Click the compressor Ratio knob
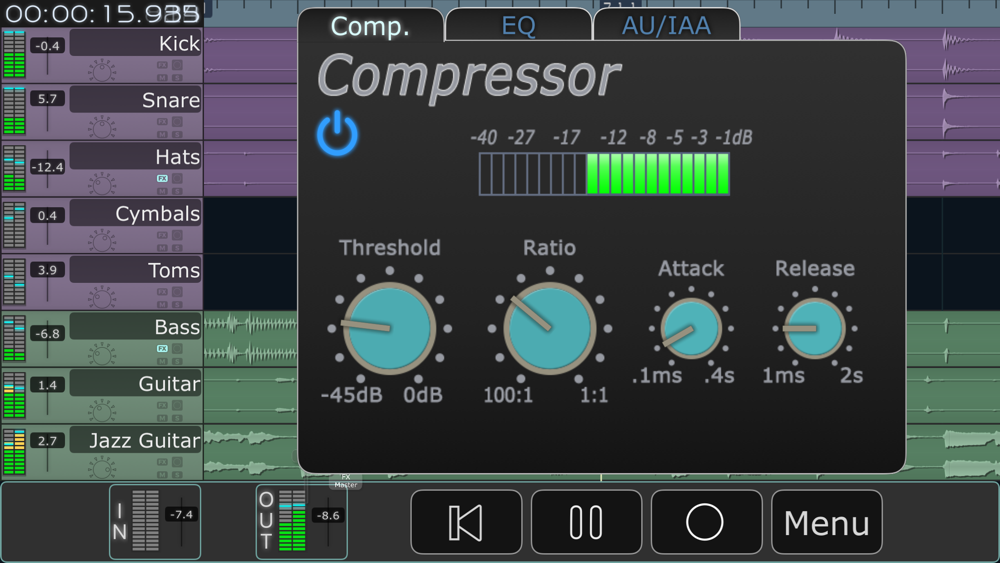The width and height of the screenshot is (1000, 563). (549, 328)
